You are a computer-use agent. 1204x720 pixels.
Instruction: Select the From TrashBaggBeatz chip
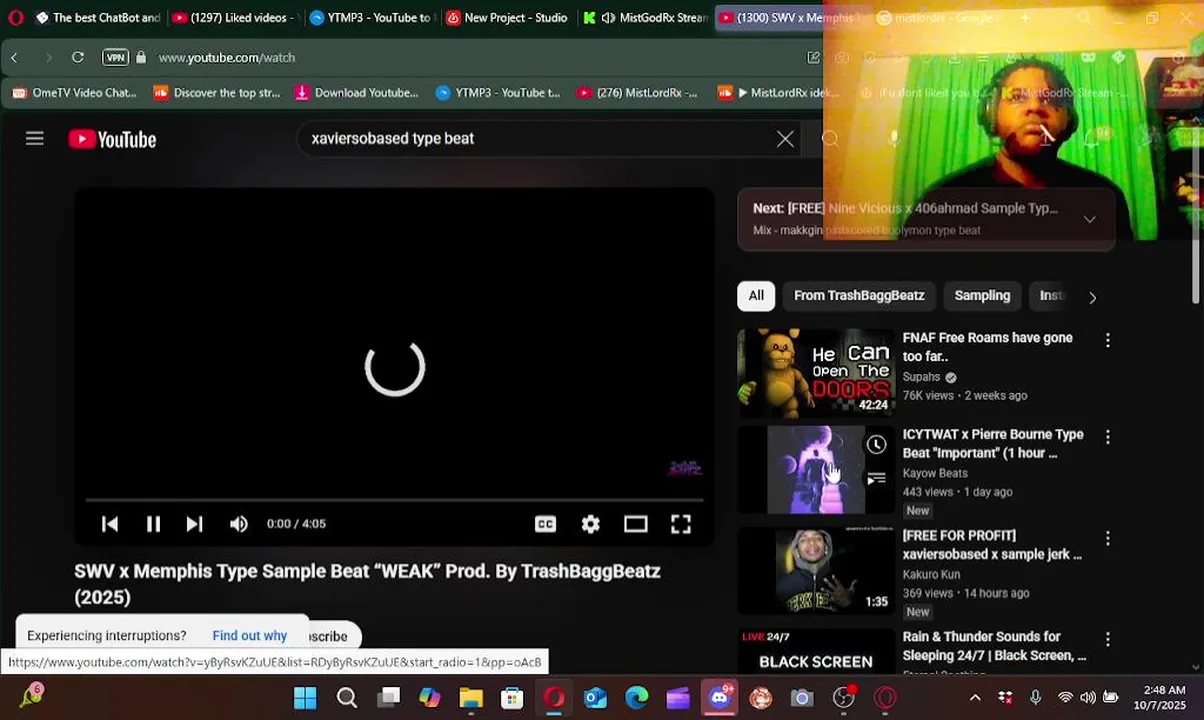[859, 296]
